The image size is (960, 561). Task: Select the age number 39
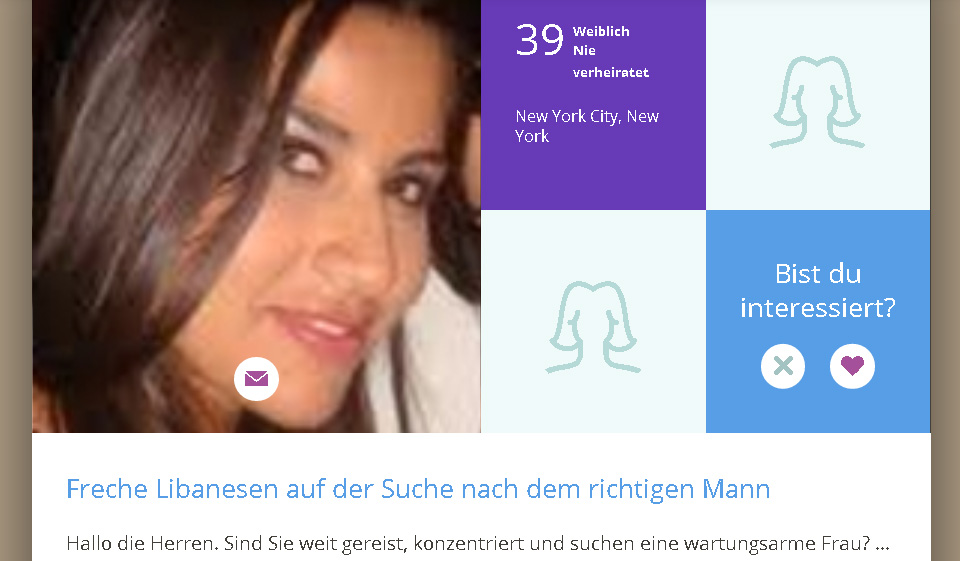click(539, 40)
